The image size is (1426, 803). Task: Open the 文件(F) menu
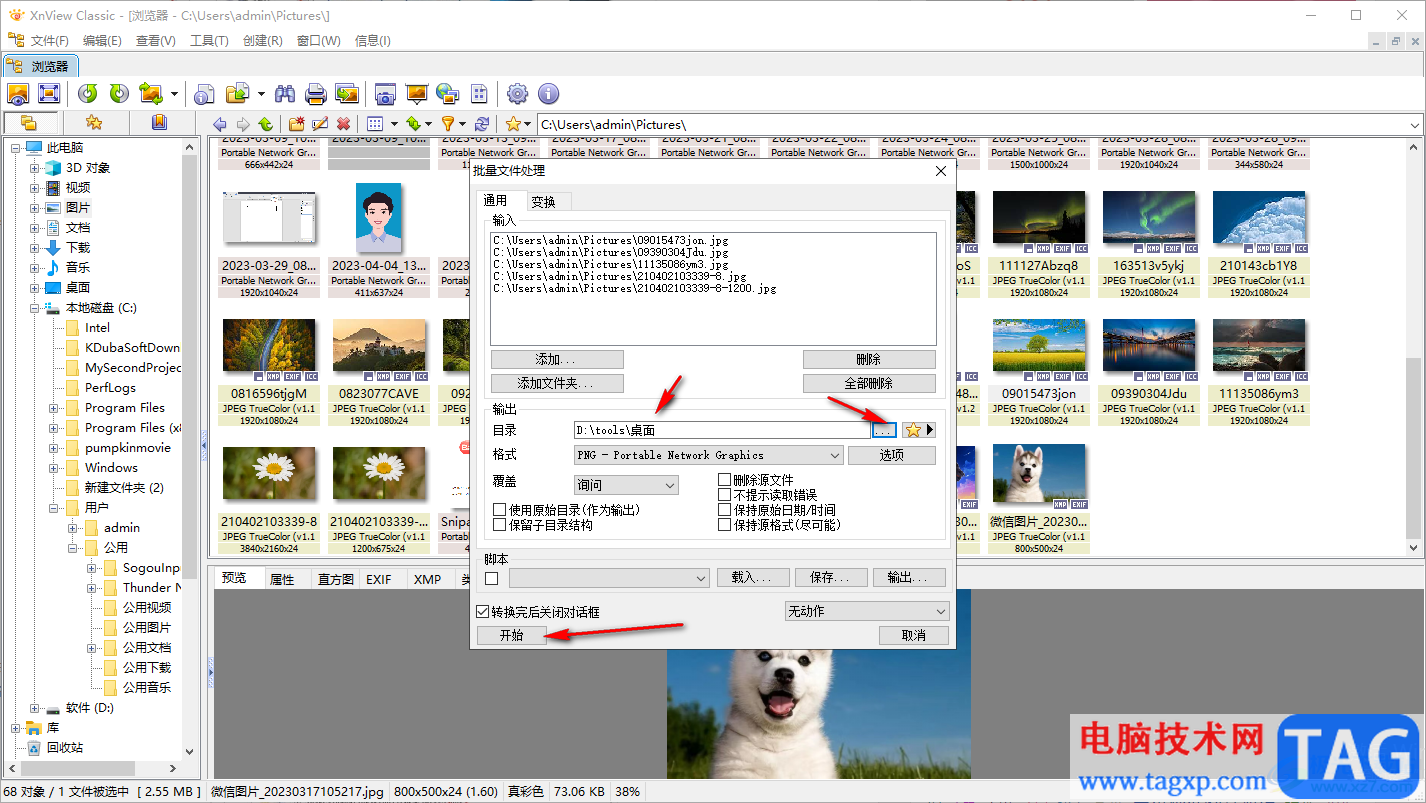(x=50, y=41)
